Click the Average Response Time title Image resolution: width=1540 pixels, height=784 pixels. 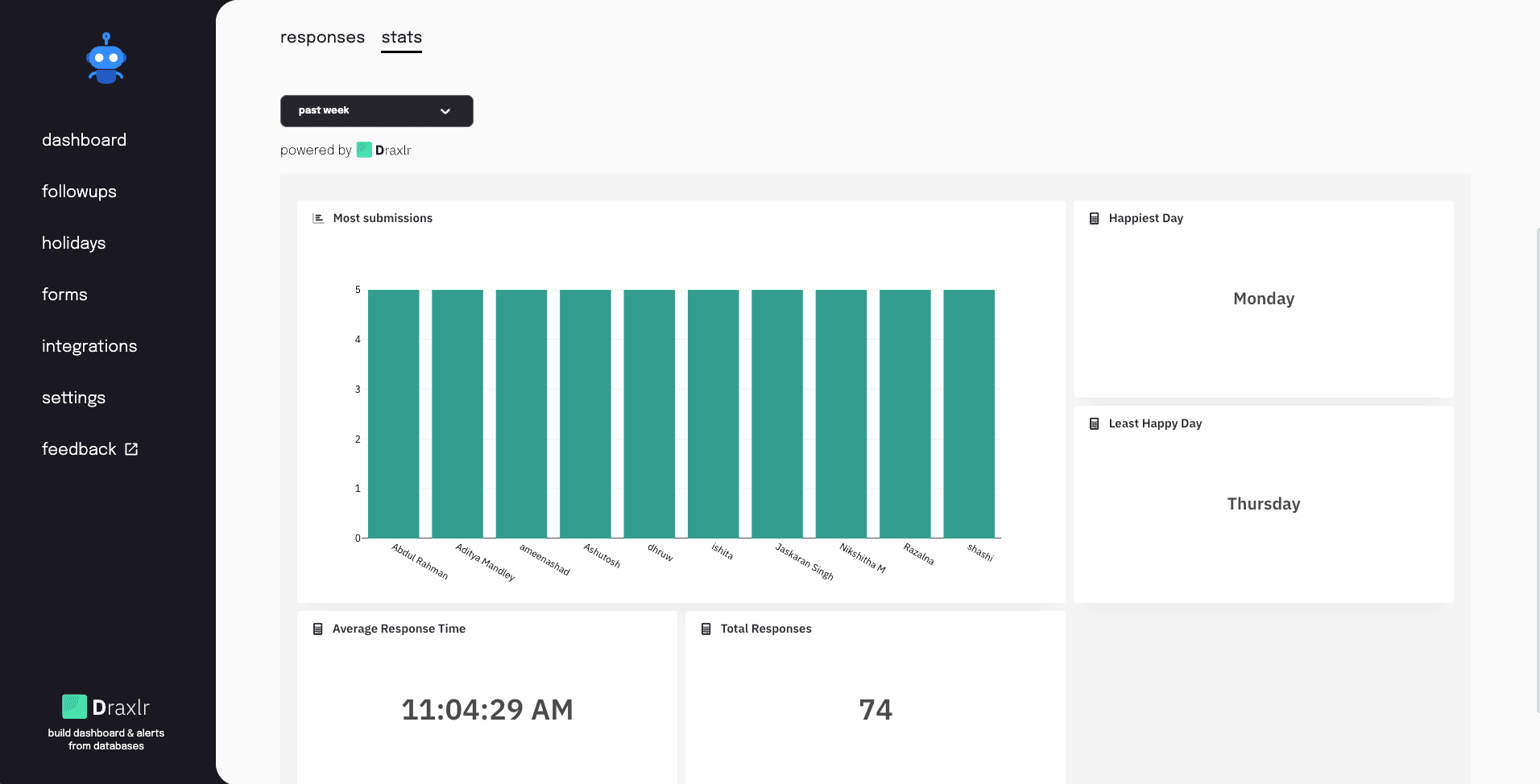[399, 629]
